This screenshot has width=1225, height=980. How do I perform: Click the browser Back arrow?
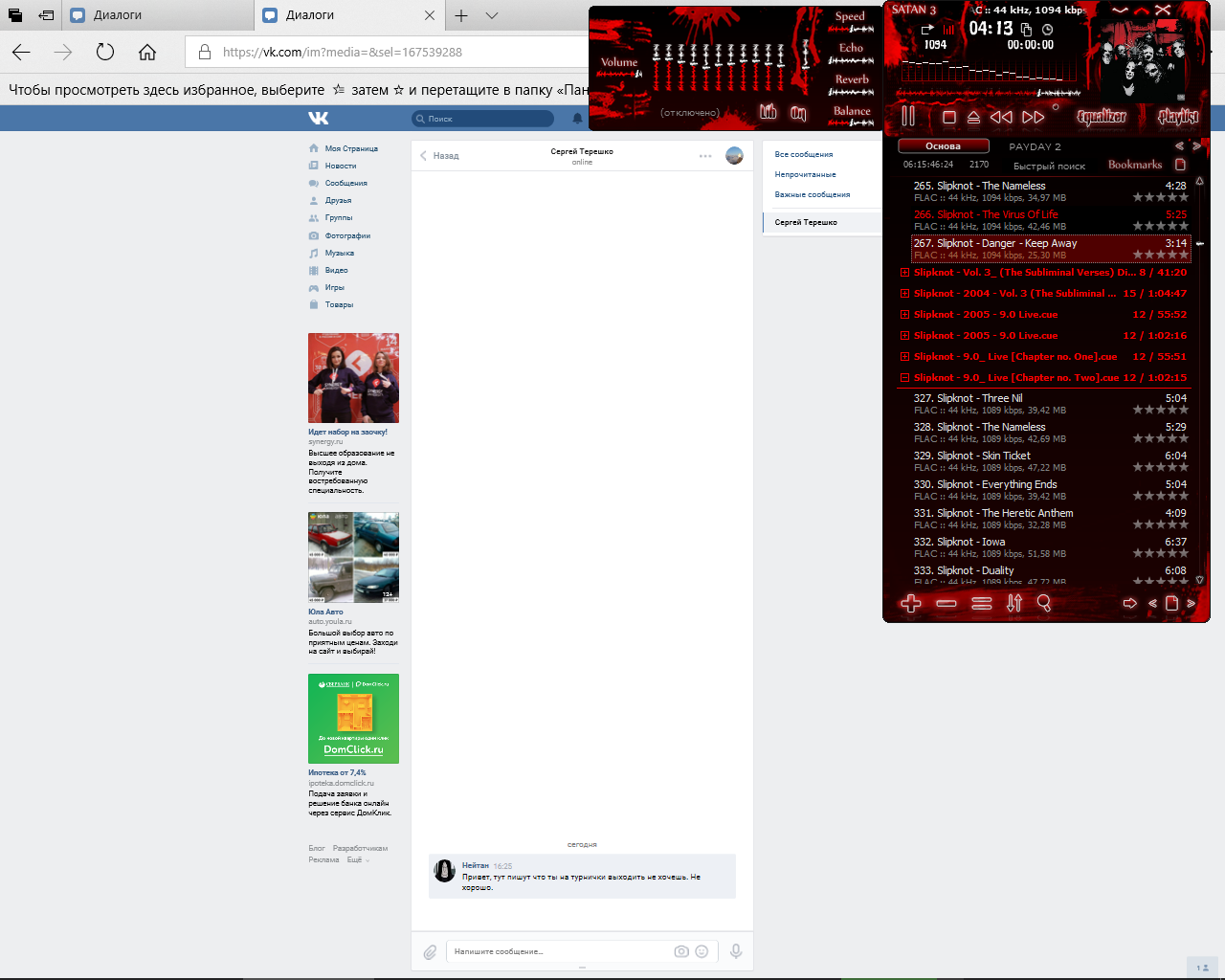click(x=21, y=53)
